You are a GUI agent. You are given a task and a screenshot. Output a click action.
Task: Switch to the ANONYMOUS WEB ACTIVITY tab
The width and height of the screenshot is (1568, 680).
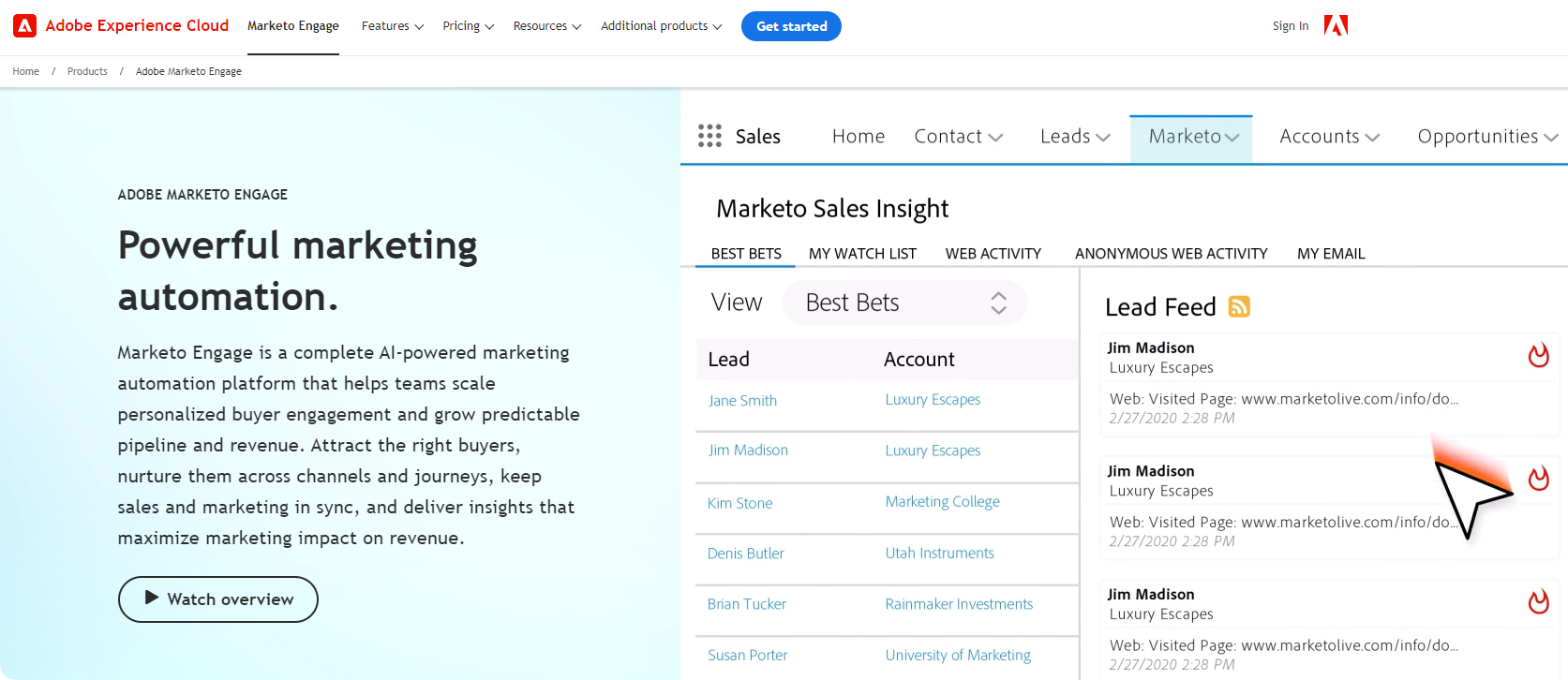[x=1172, y=254]
